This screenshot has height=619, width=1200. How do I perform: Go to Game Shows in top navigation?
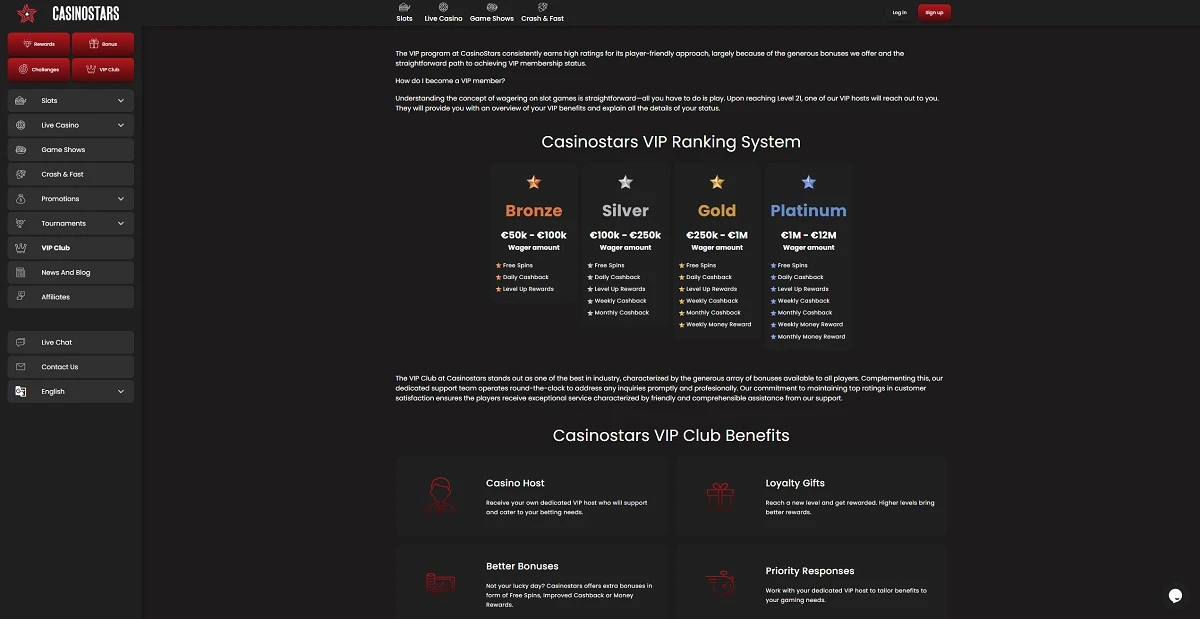click(492, 18)
